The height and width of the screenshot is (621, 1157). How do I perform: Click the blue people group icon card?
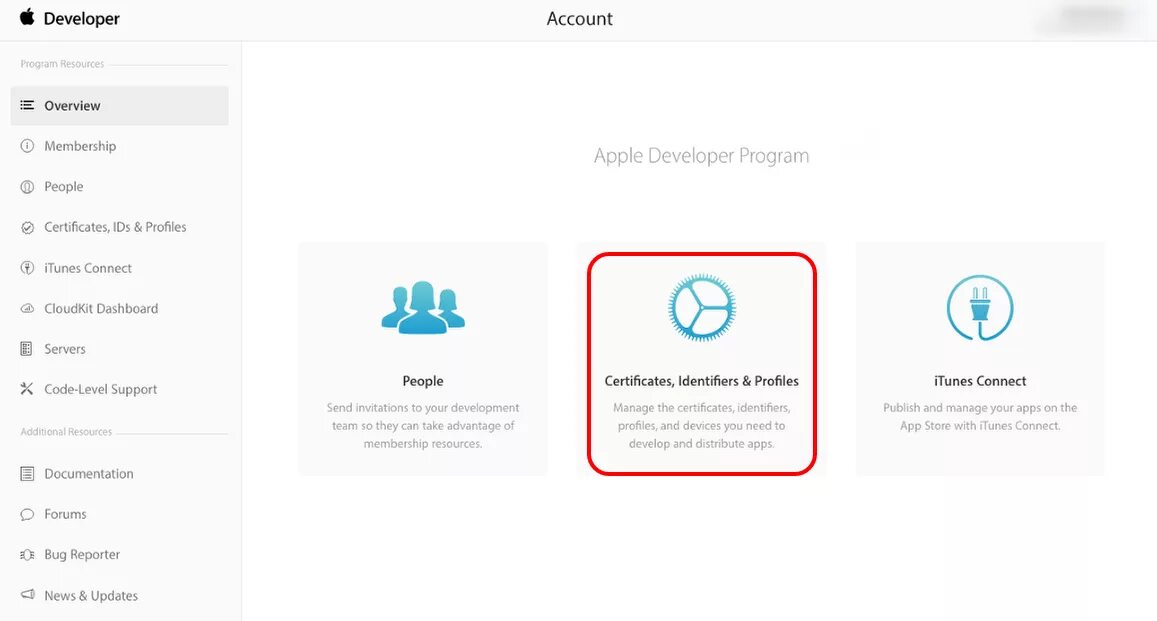(423, 308)
